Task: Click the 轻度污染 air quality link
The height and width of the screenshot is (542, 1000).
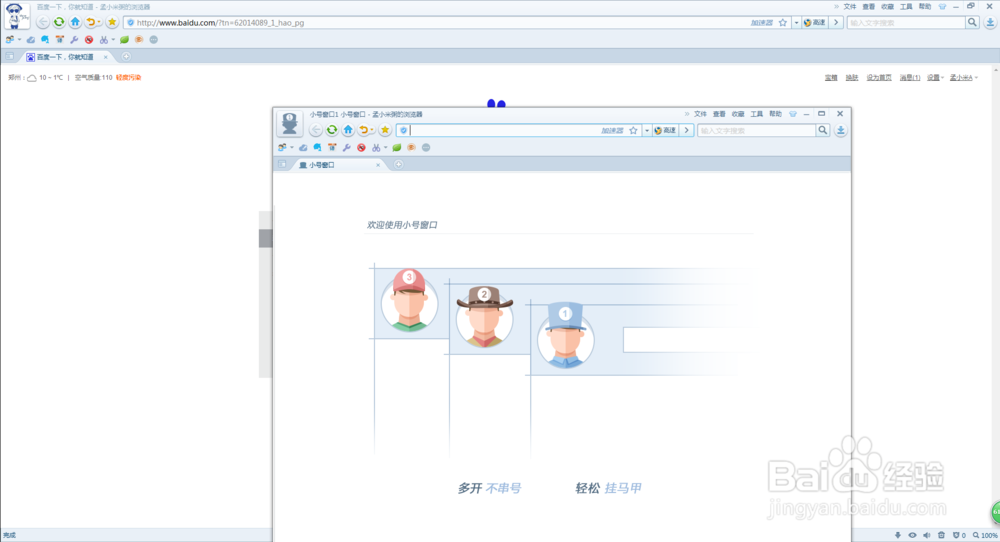Action: (x=128, y=78)
